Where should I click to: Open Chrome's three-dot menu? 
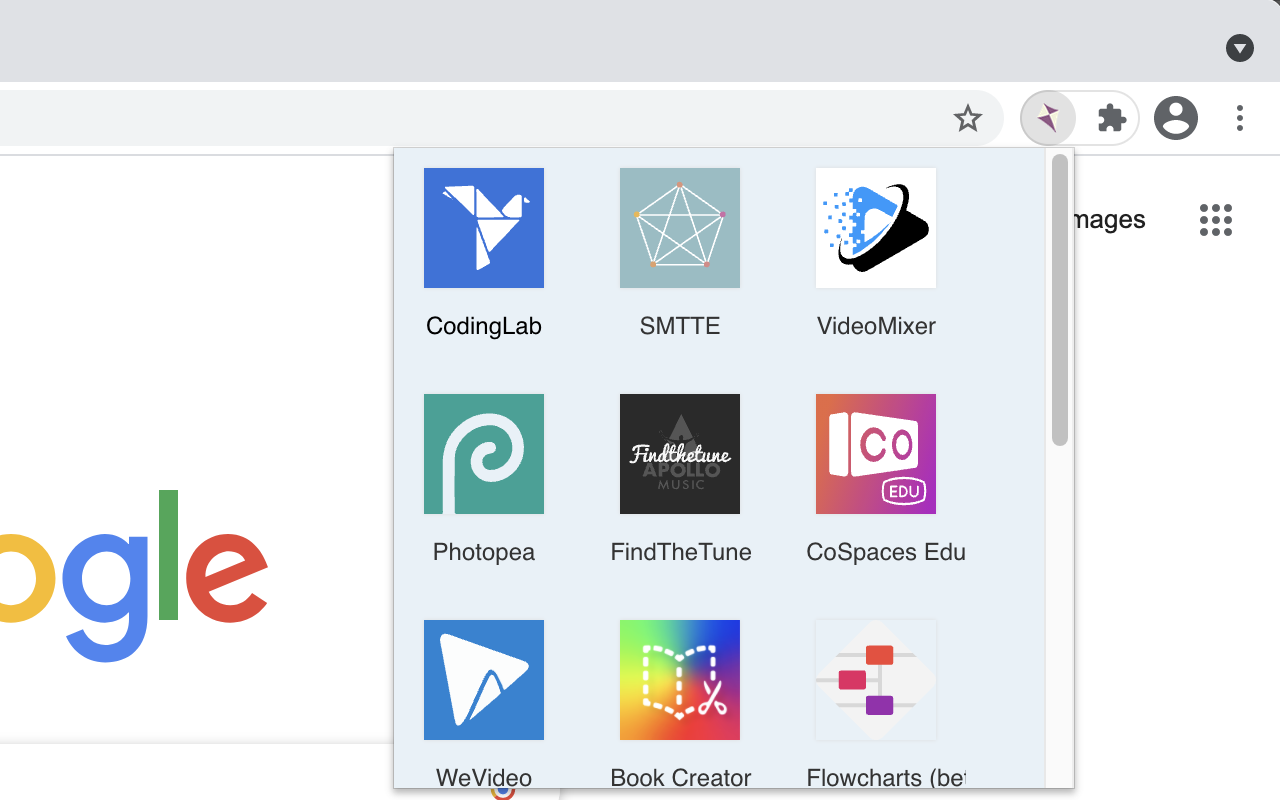tap(1240, 118)
